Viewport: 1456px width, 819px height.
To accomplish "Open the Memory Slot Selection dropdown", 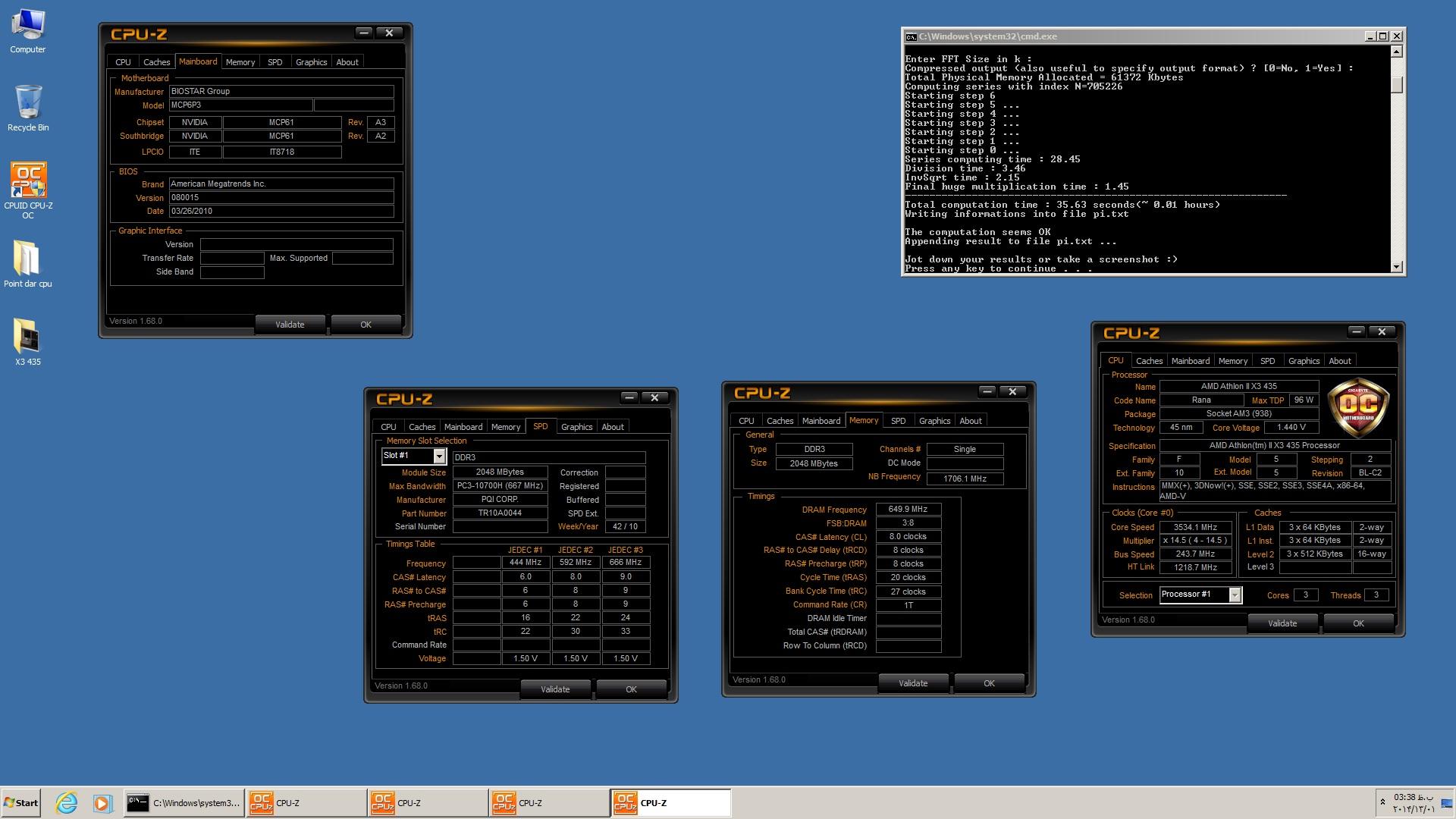I will pyautogui.click(x=439, y=456).
